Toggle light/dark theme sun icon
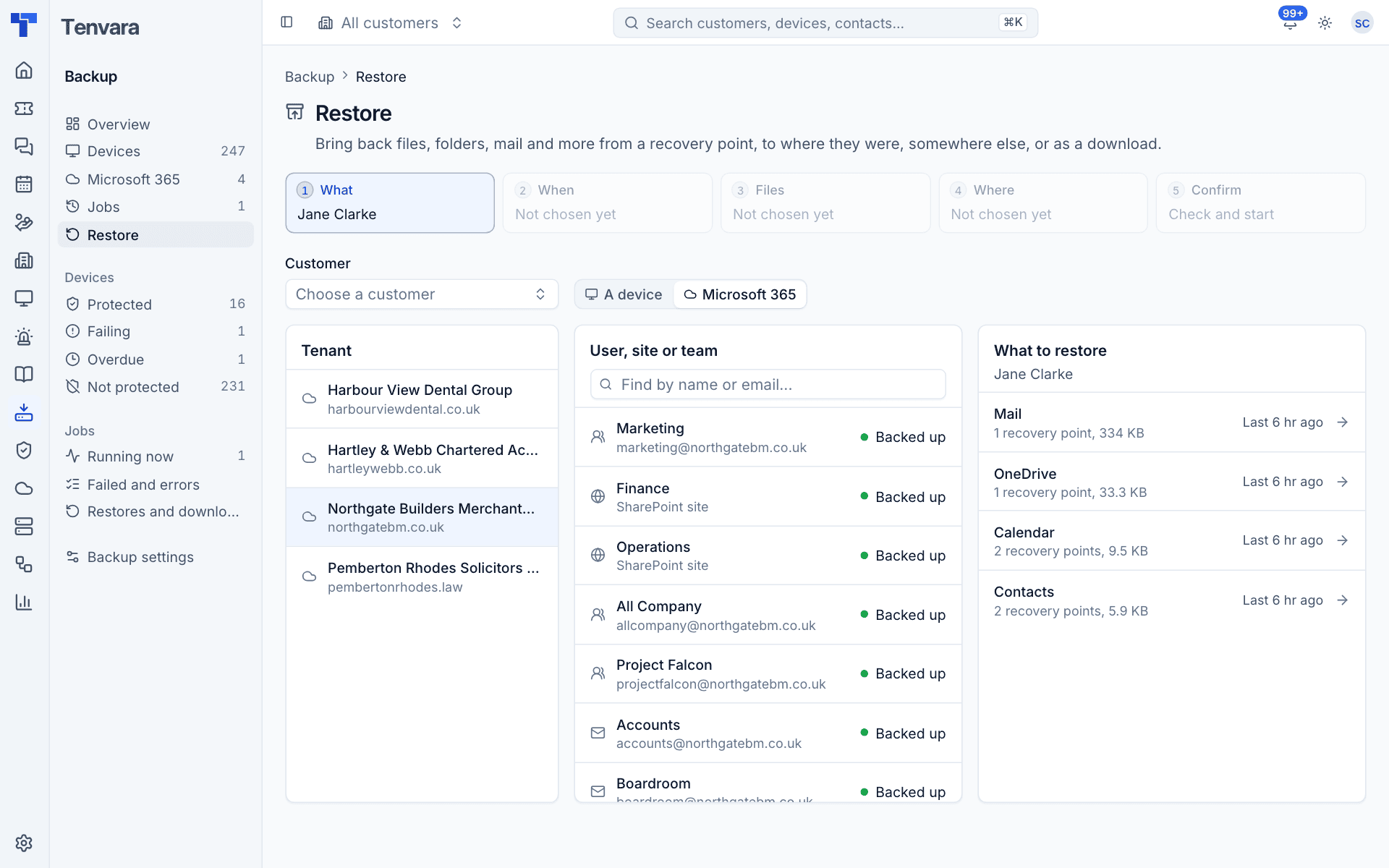The height and width of the screenshot is (868, 1389). 1325,23
